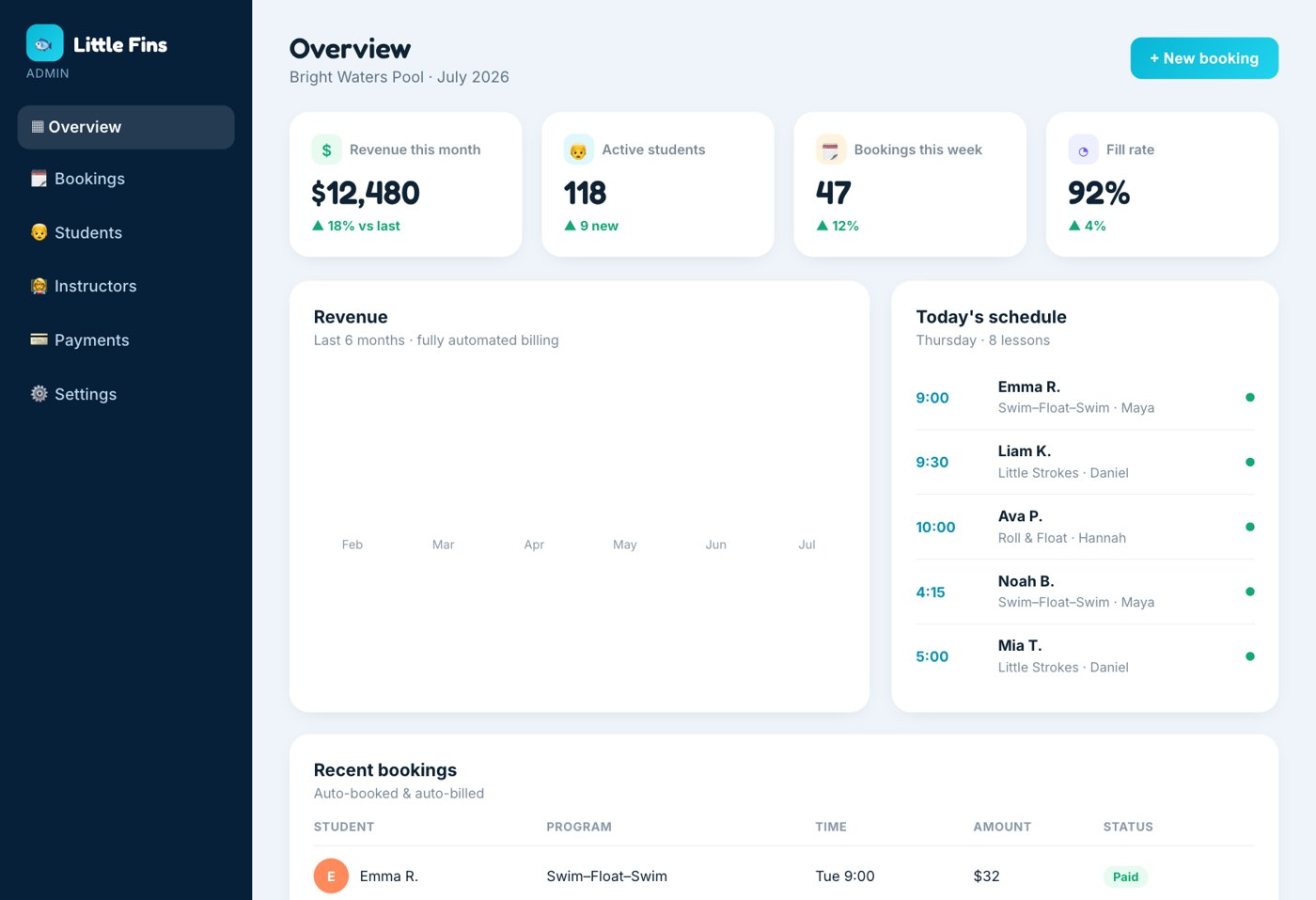Screen dimensions: 1316x900
Task: Click the Little Fins brand name
Action: pos(120,44)
